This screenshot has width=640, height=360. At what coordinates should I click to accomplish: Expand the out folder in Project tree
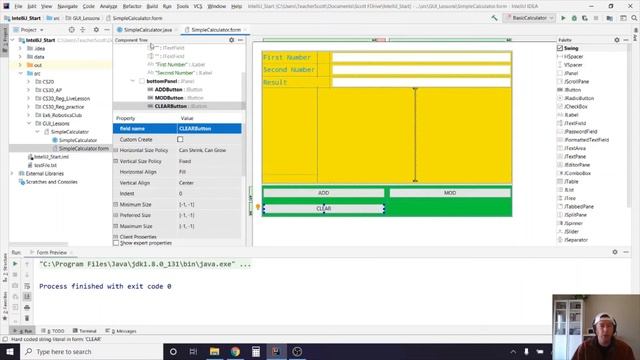pyautogui.click(x=20, y=65)
